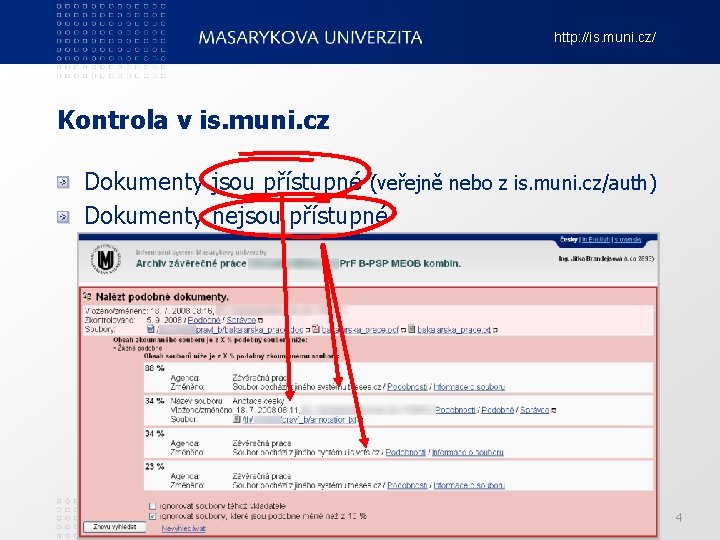720x540 pixels.
Task: Check 'Ignorovat soubory téhož vkladatele' checkbox
Action: (x=152, y=506)
